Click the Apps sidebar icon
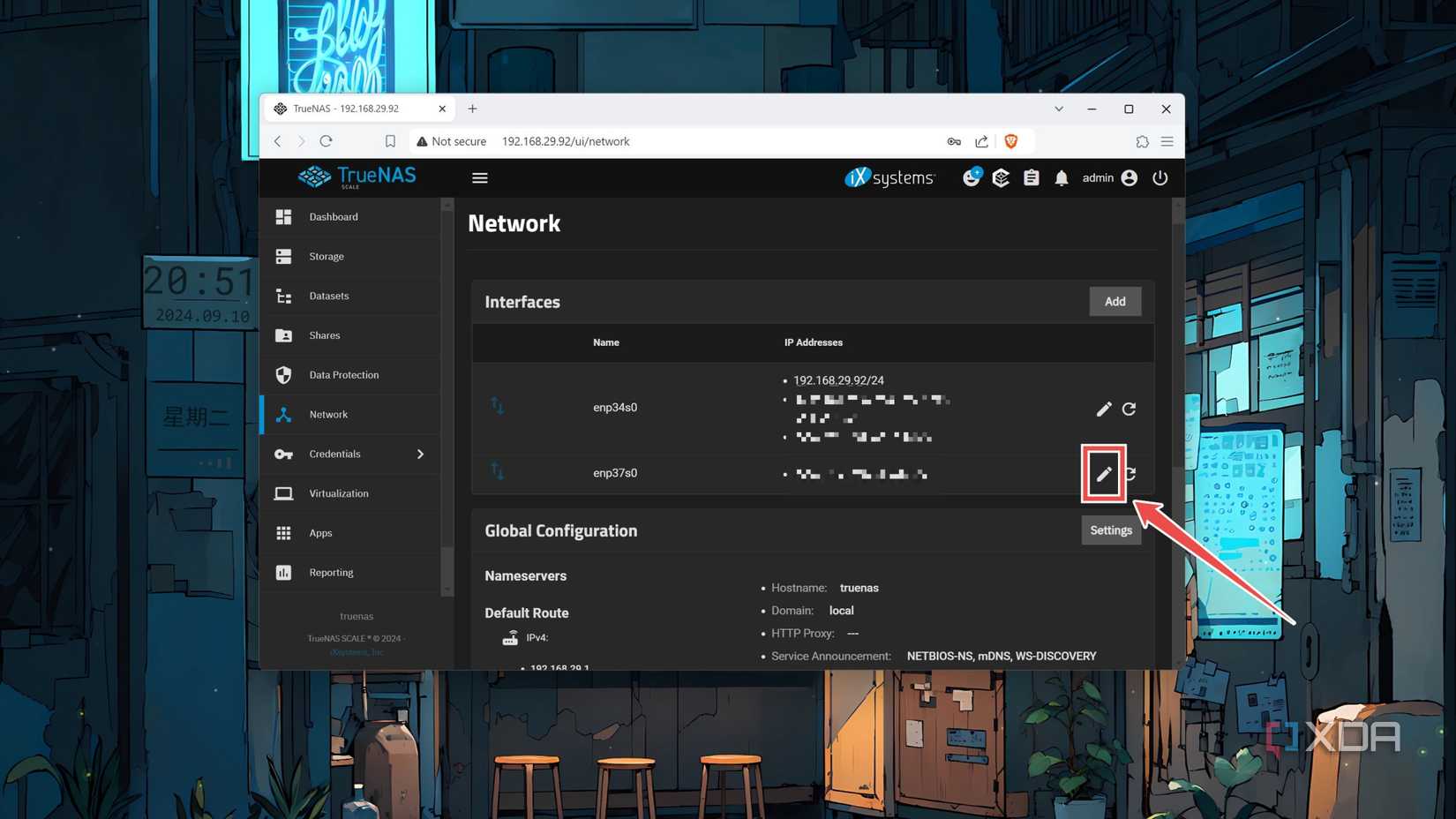This screenshot has width=1456, height=819. pos(283,532)
